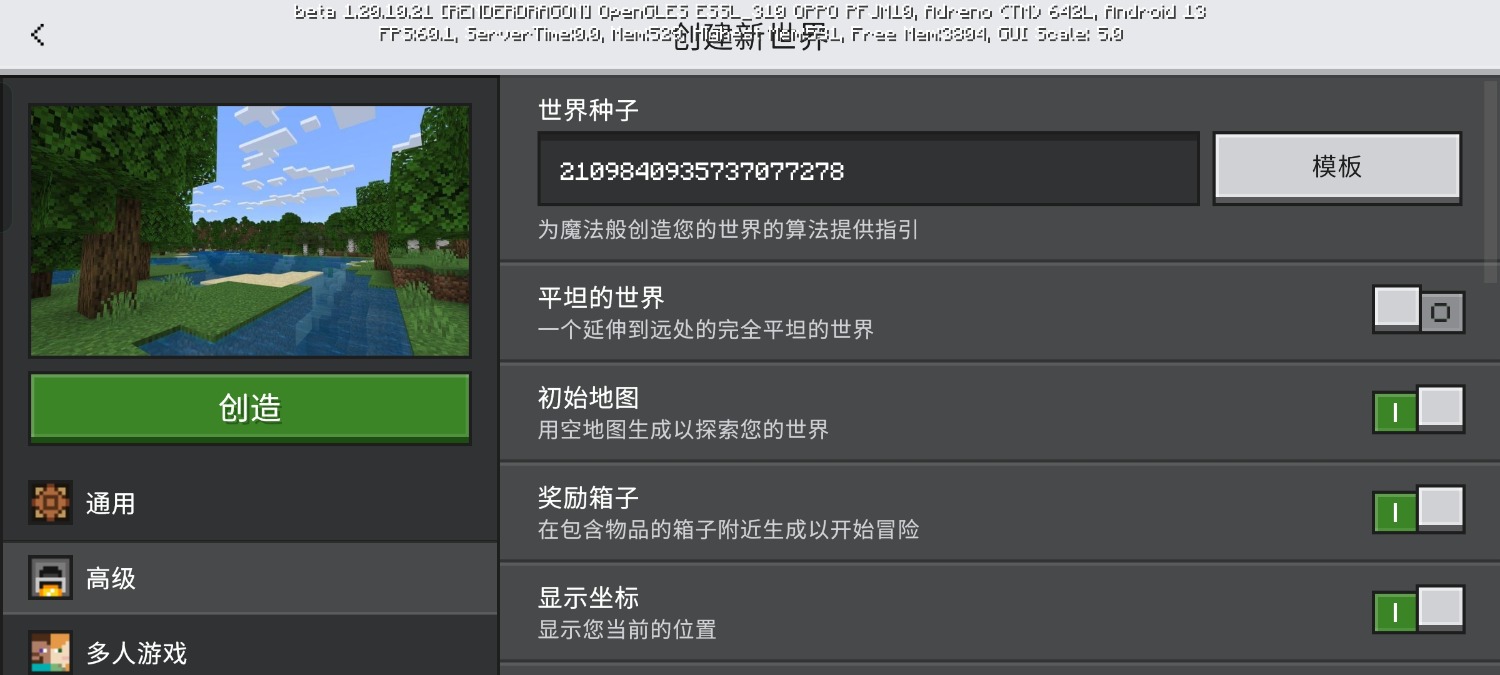Image resolution: width=1500 pixels, height=675 pixels.
Task: Click the 一个延伸到远处的完全平坦的世界 description
Action: [x=706, y=329]
